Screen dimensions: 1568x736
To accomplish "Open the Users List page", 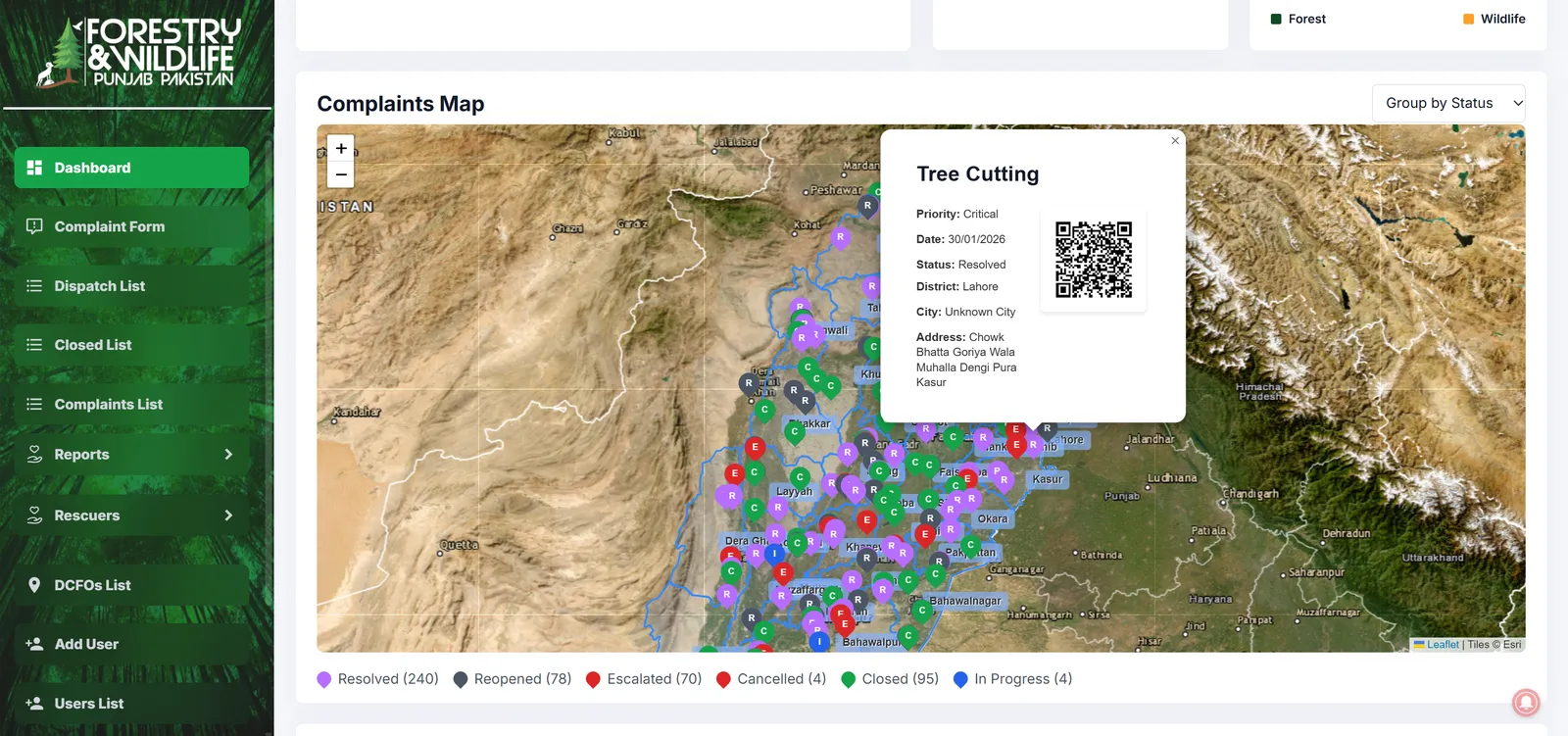I will [x=131, y=704].
